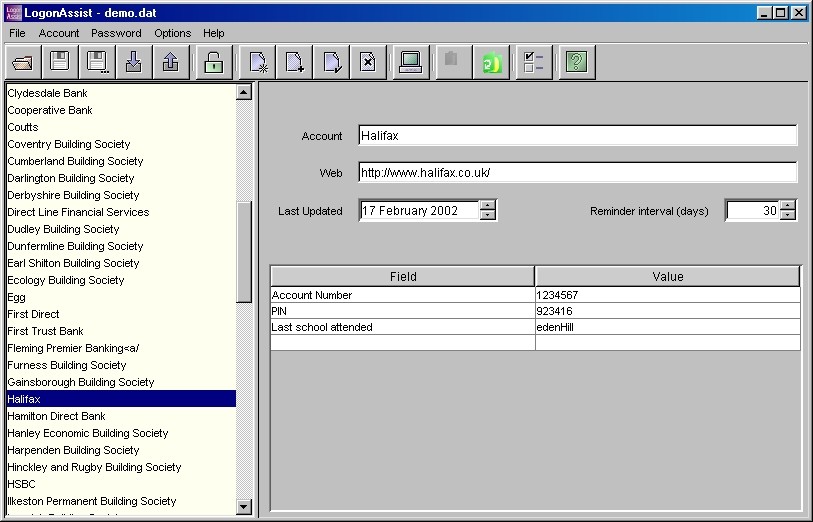This screenshot has height=522, width=813.
Task: Open the Password menu
Action: 116,33
